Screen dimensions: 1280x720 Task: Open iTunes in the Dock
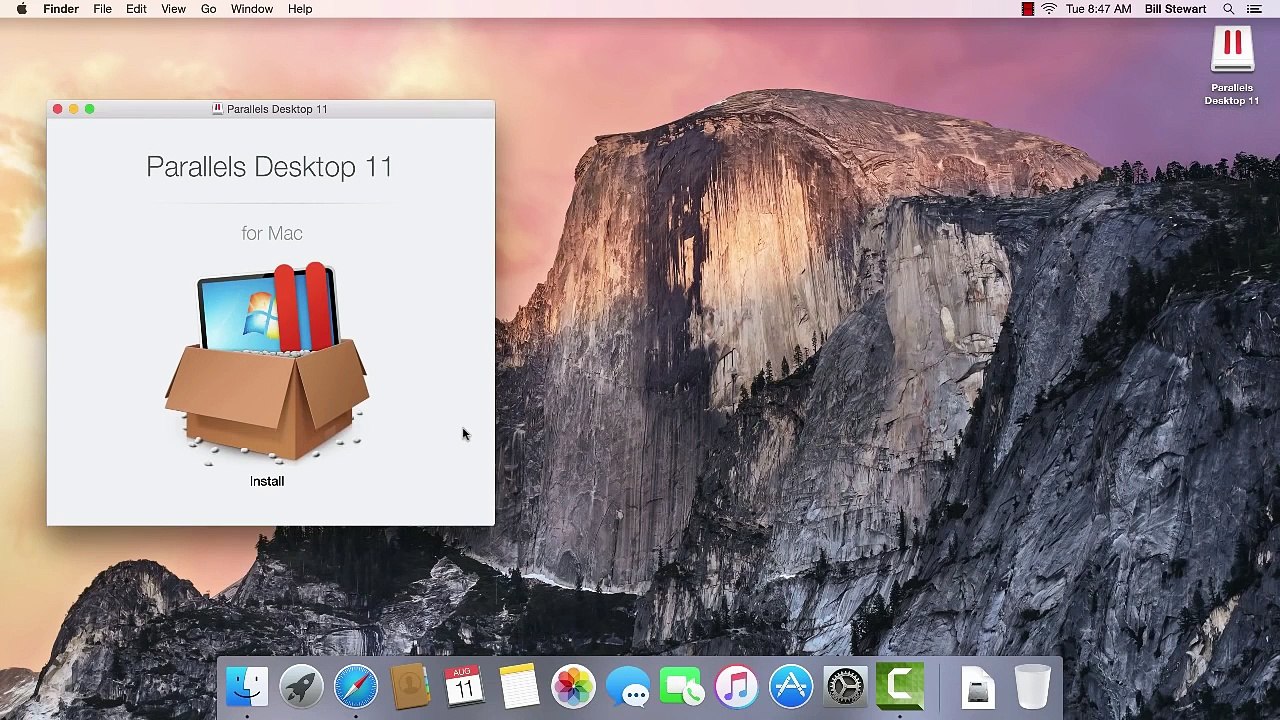pyautogui.click(x=737, y=687)
